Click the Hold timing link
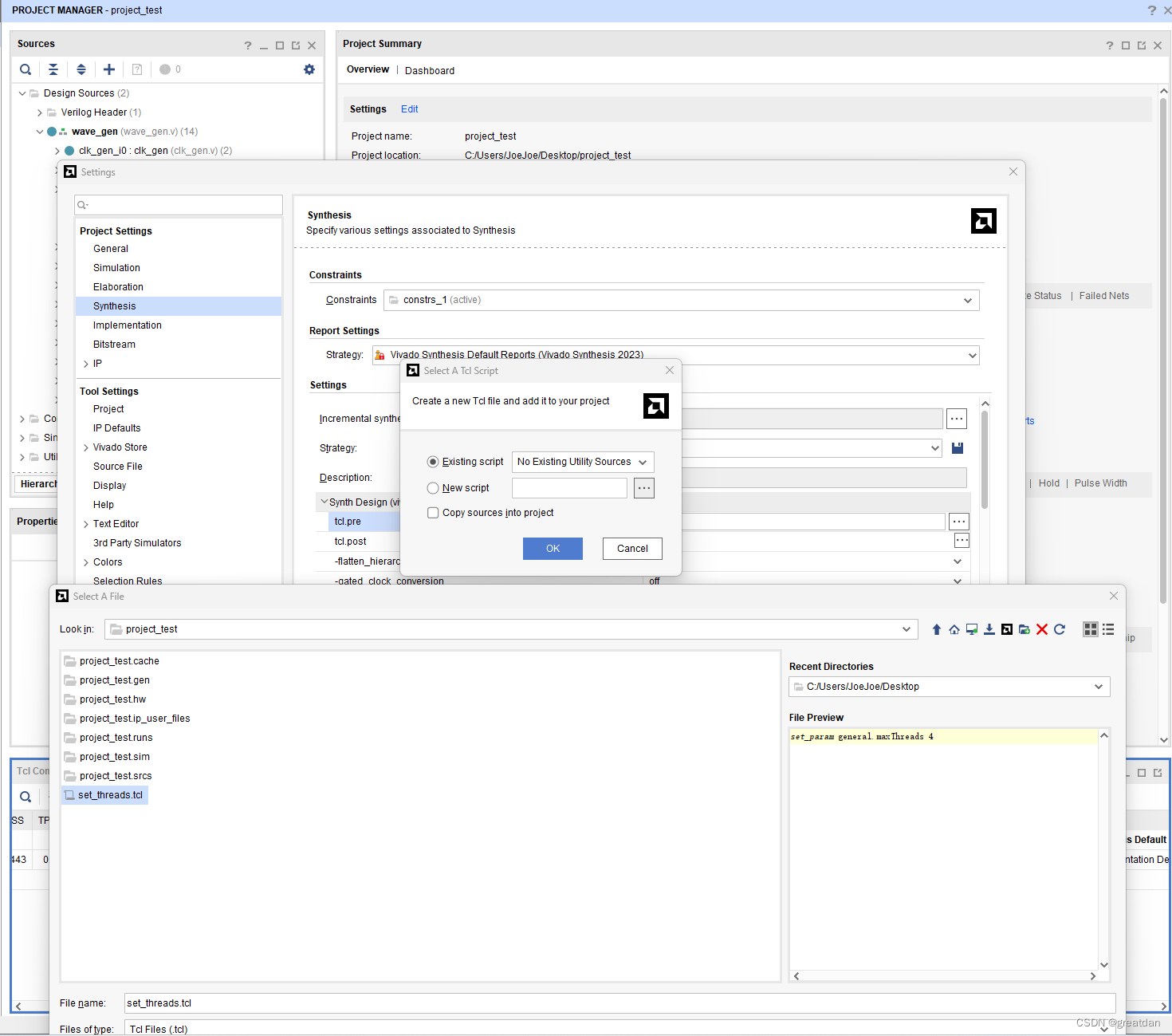Image resolution: width=1172 pixels, height=1036 pixels. click(x=1049, y=483)
